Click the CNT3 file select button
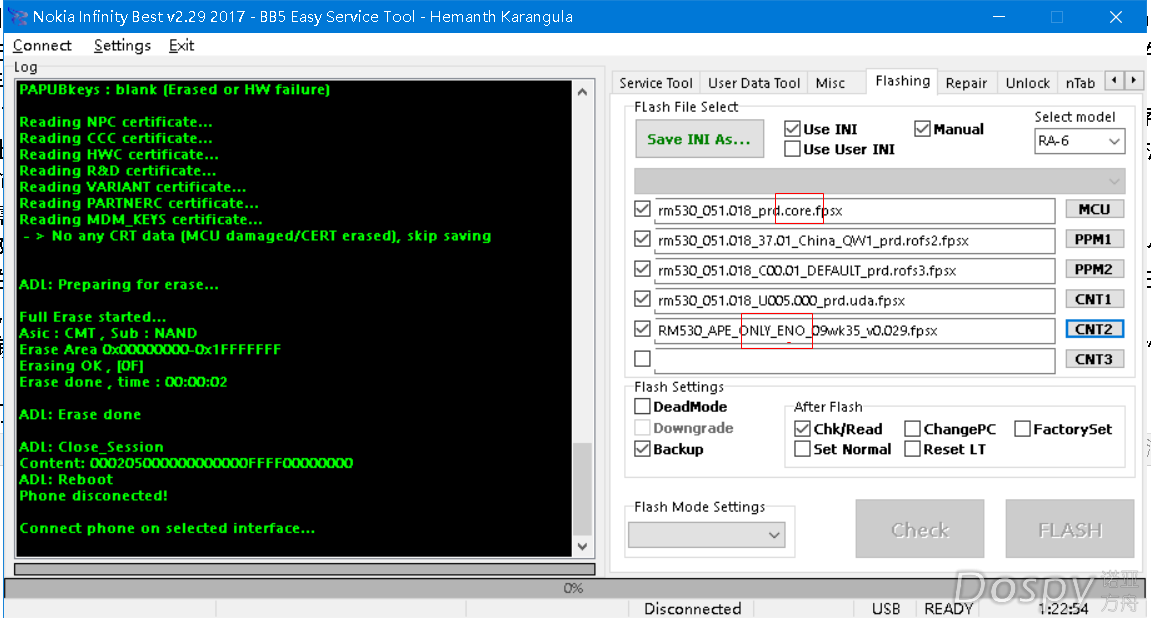Screen dimensions: 1151x622 click(x=1094, y=359)
